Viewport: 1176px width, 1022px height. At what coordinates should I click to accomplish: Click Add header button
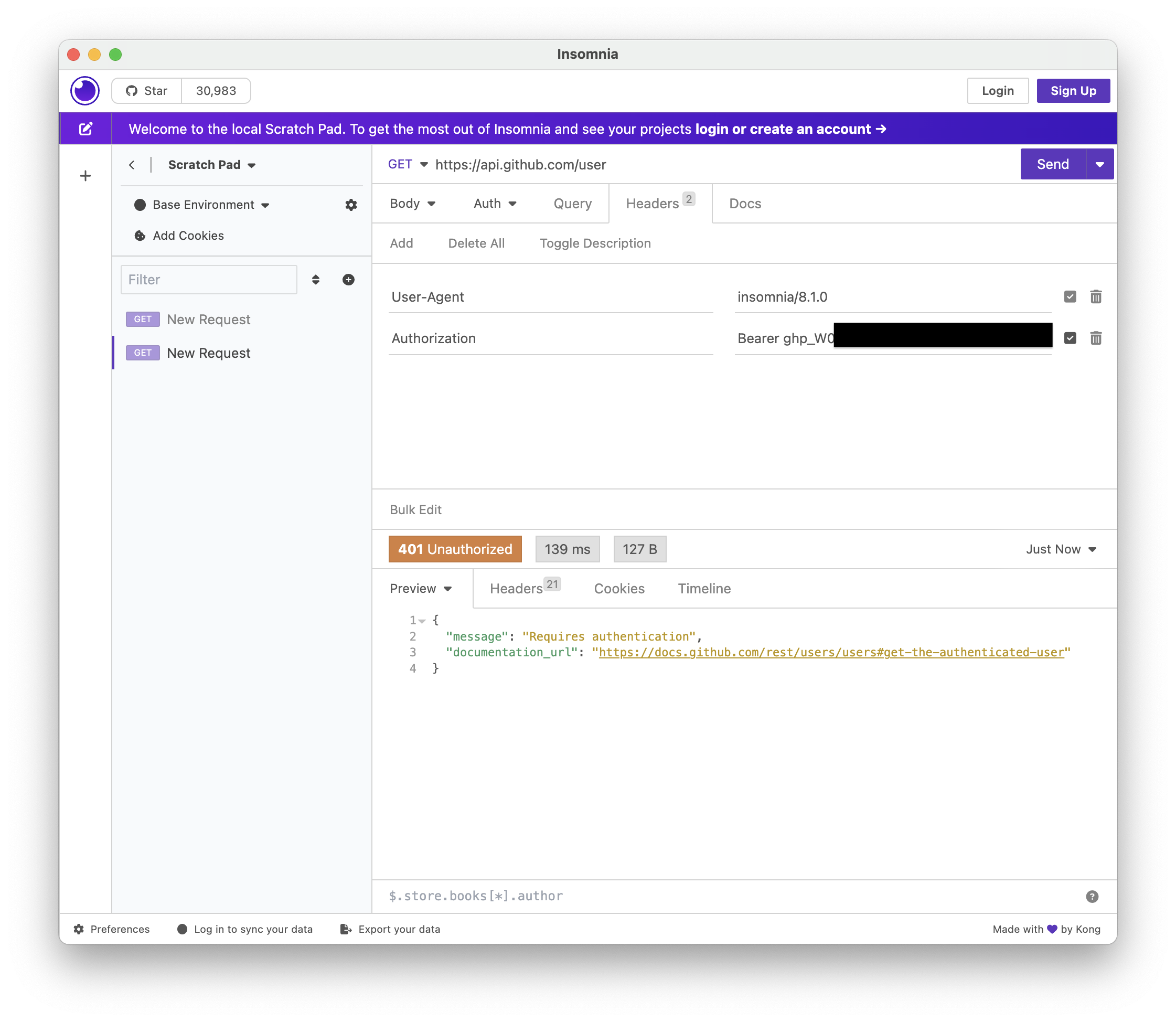[x=401, y=243]
